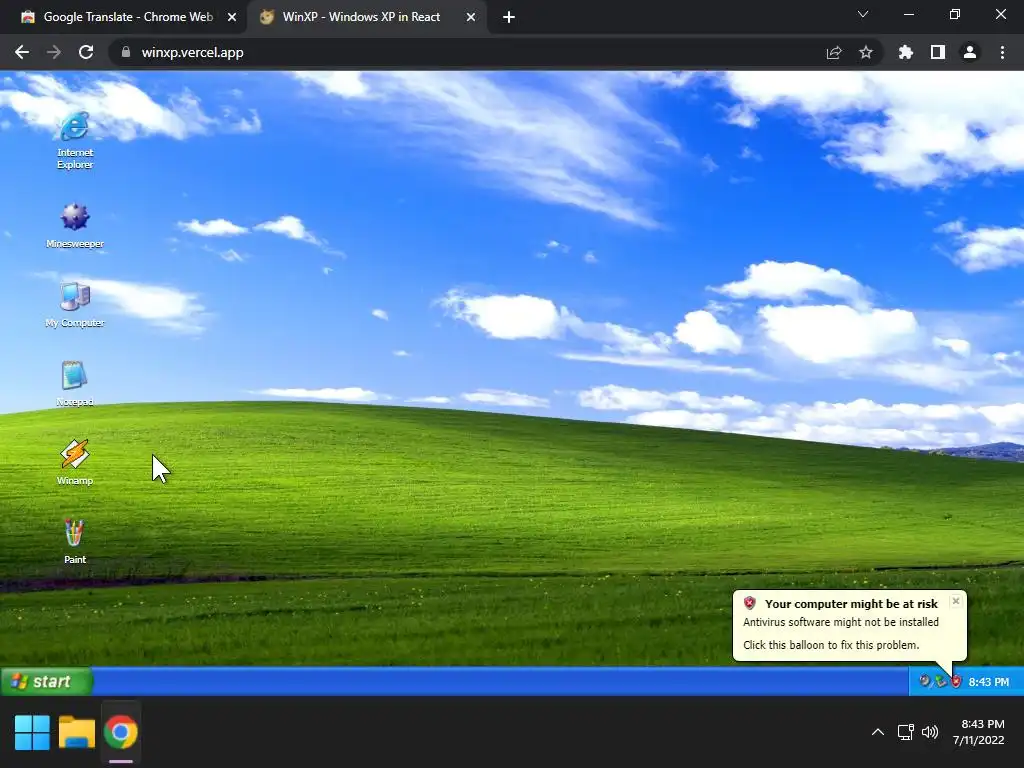1024x768 pixels.
Task: Click the red security shield tray icon
Action: (956, 682)
